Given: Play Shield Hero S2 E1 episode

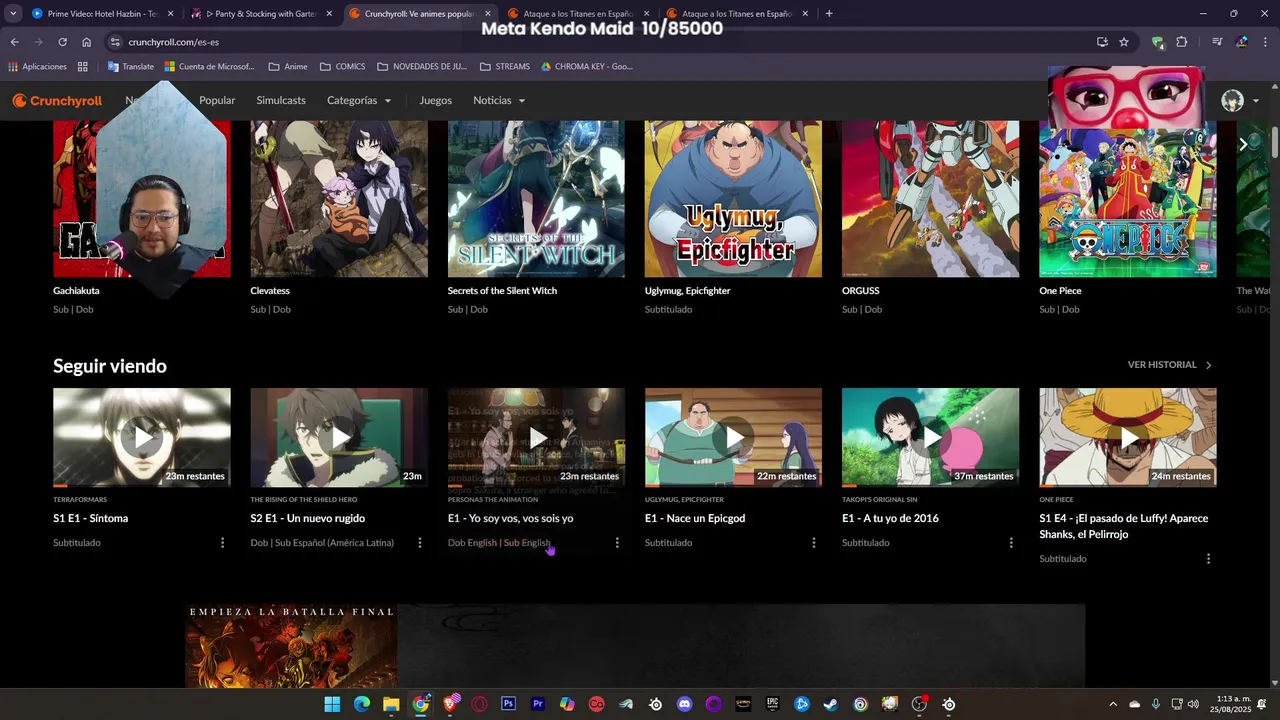Looking at the screenshot, I should (x=339, y=437).
